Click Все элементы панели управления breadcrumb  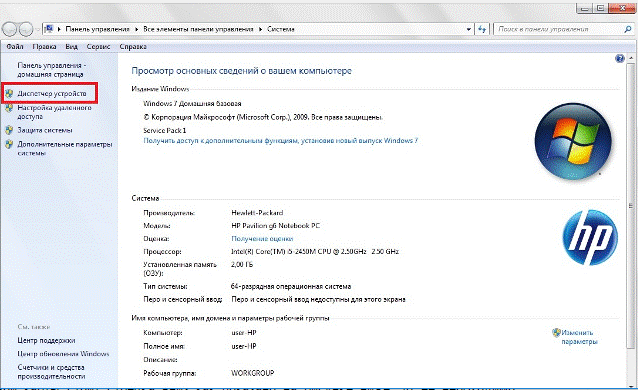[x=198, y=29]
